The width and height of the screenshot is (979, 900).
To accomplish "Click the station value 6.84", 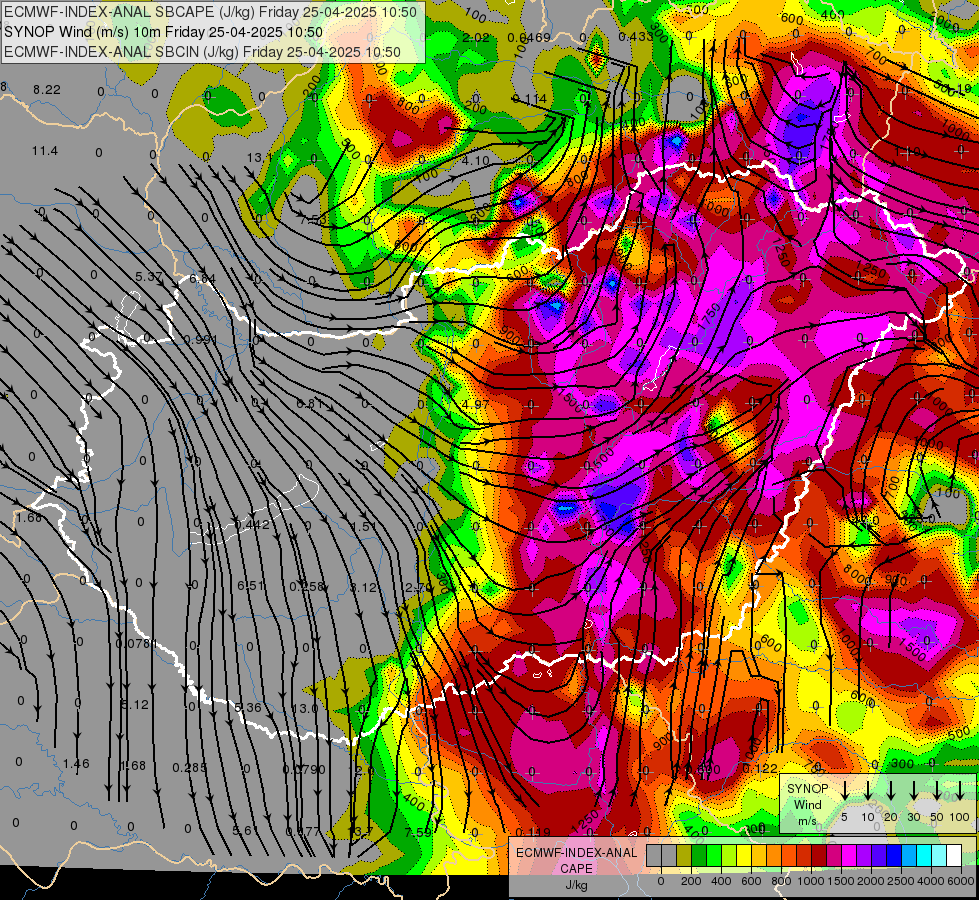I will 203,279.
